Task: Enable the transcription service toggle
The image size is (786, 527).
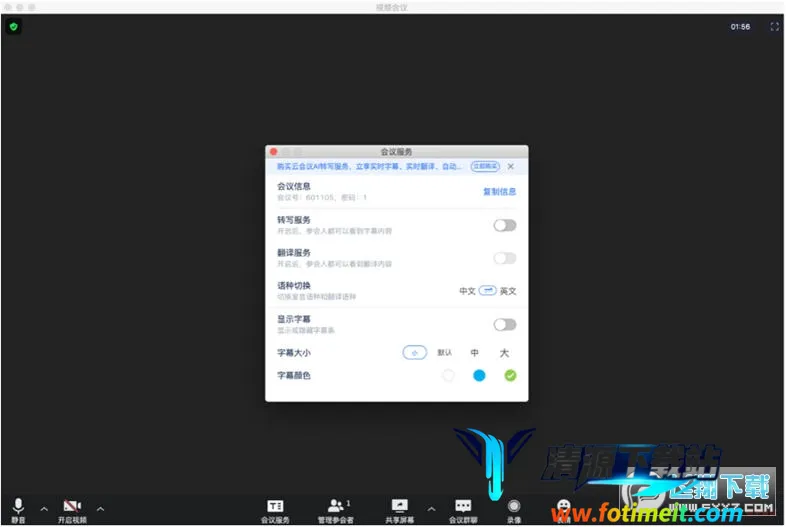Action: pos(505,225)
